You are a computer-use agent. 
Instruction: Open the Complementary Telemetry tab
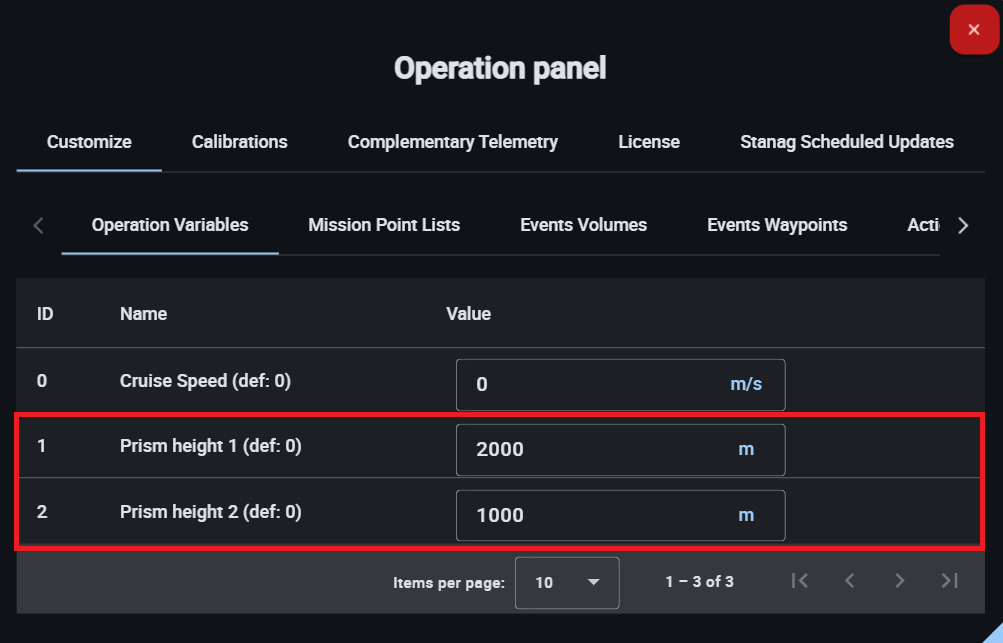click(x=452, y=142)
